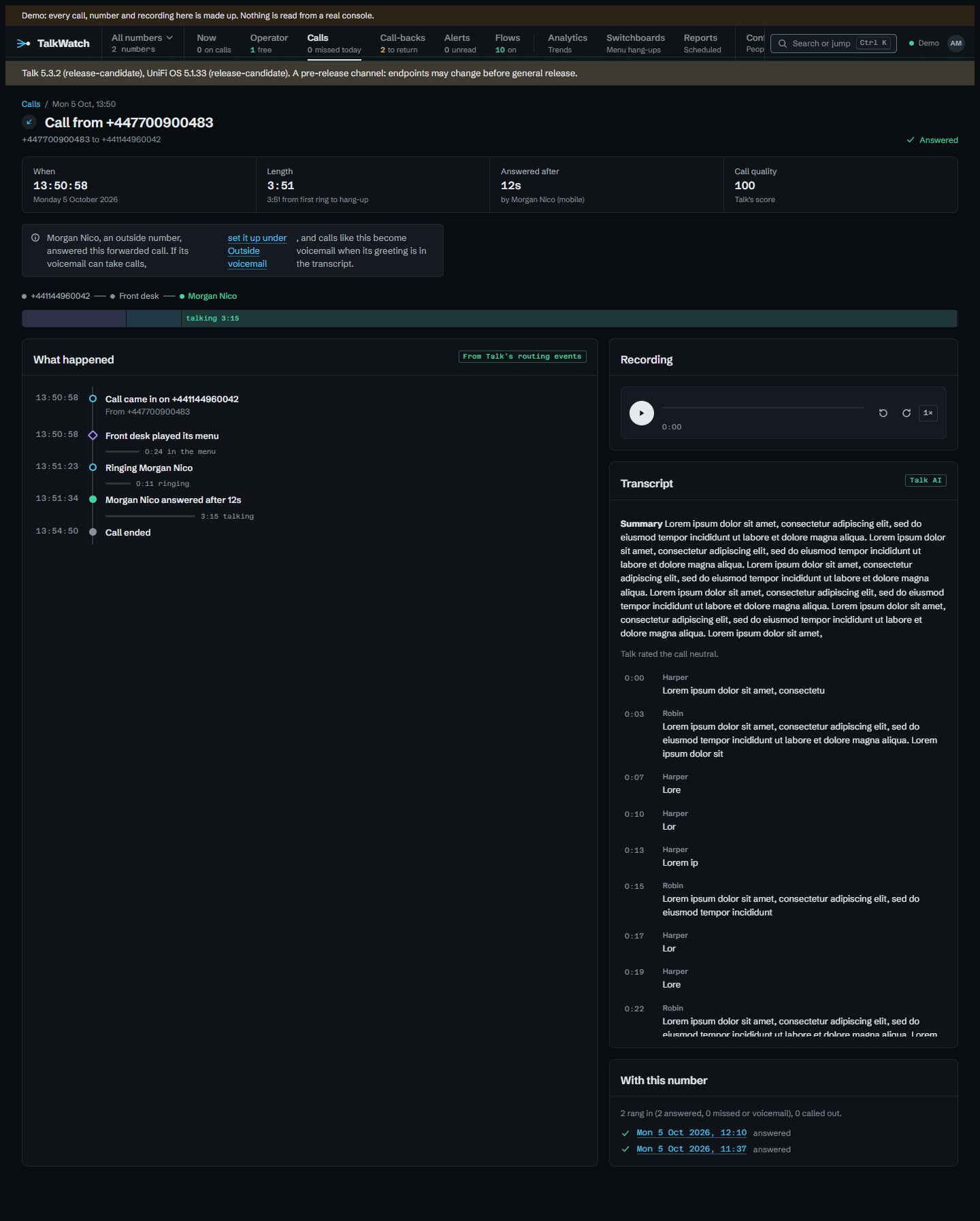Open the Analytics tab
The height and width of the screenshot is (1221, 980).
click(568, 44)
